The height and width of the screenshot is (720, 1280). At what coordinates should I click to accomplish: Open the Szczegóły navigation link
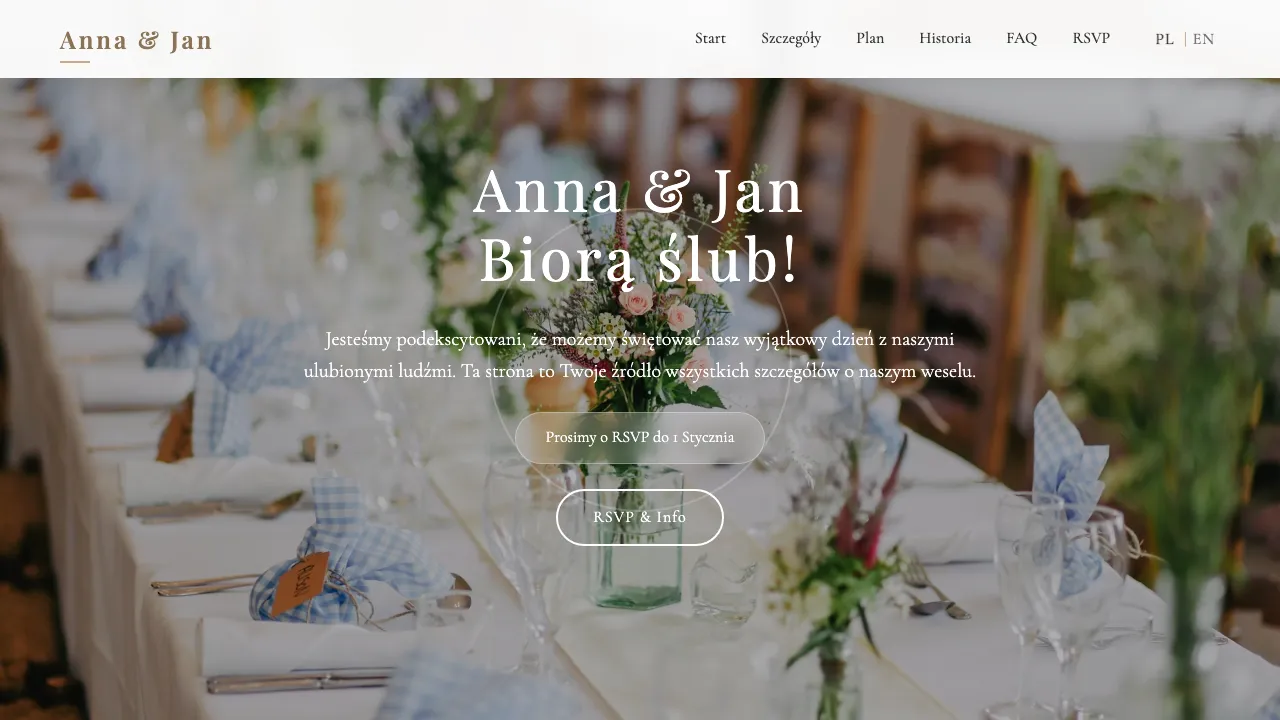(791, 38)
